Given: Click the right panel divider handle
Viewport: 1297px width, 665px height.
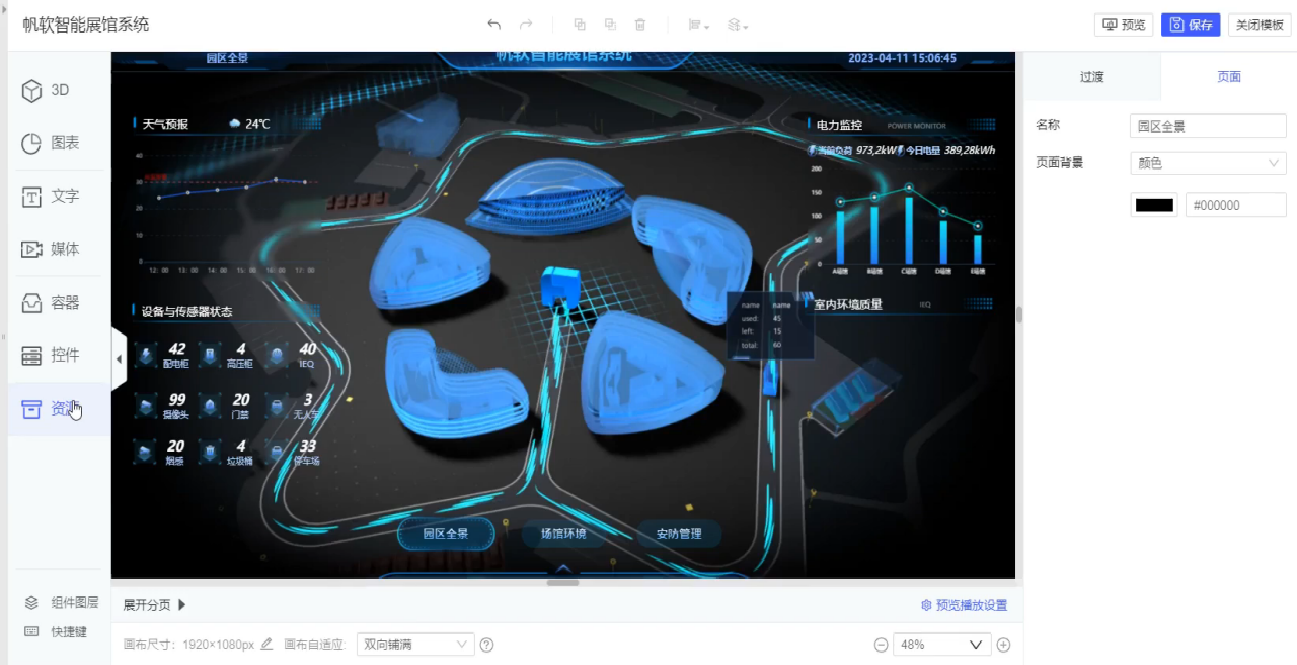Looking at the screenshot, I should 1019,314.
